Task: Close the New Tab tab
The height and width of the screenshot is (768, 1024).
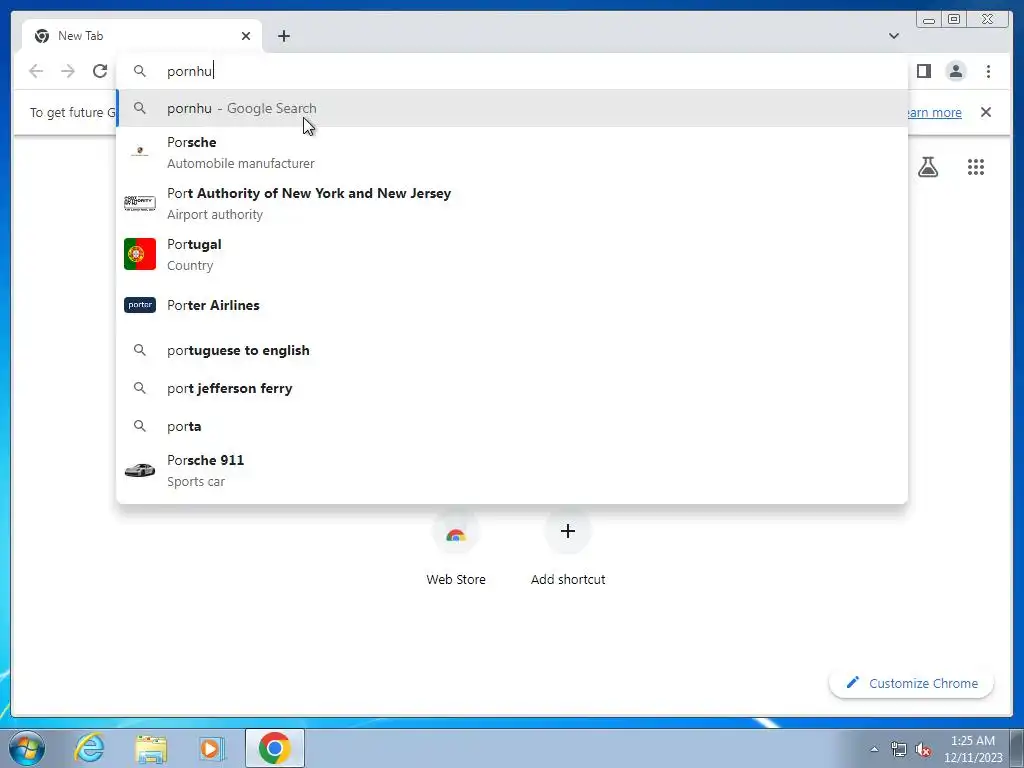Action: 246,36
